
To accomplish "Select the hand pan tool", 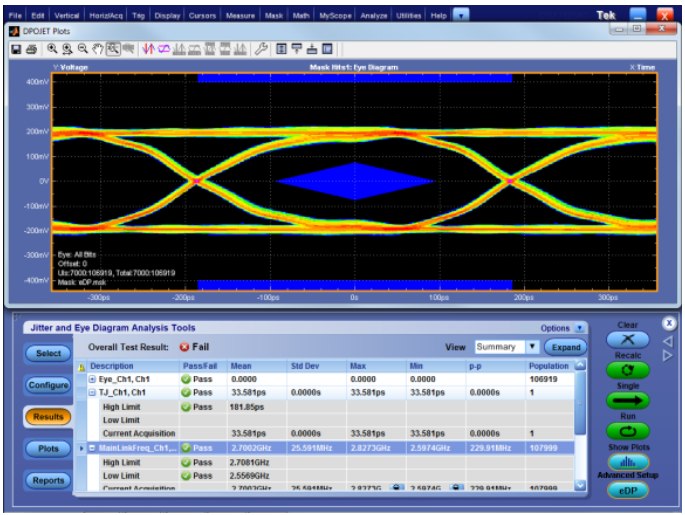I will (x=97, y=48).
